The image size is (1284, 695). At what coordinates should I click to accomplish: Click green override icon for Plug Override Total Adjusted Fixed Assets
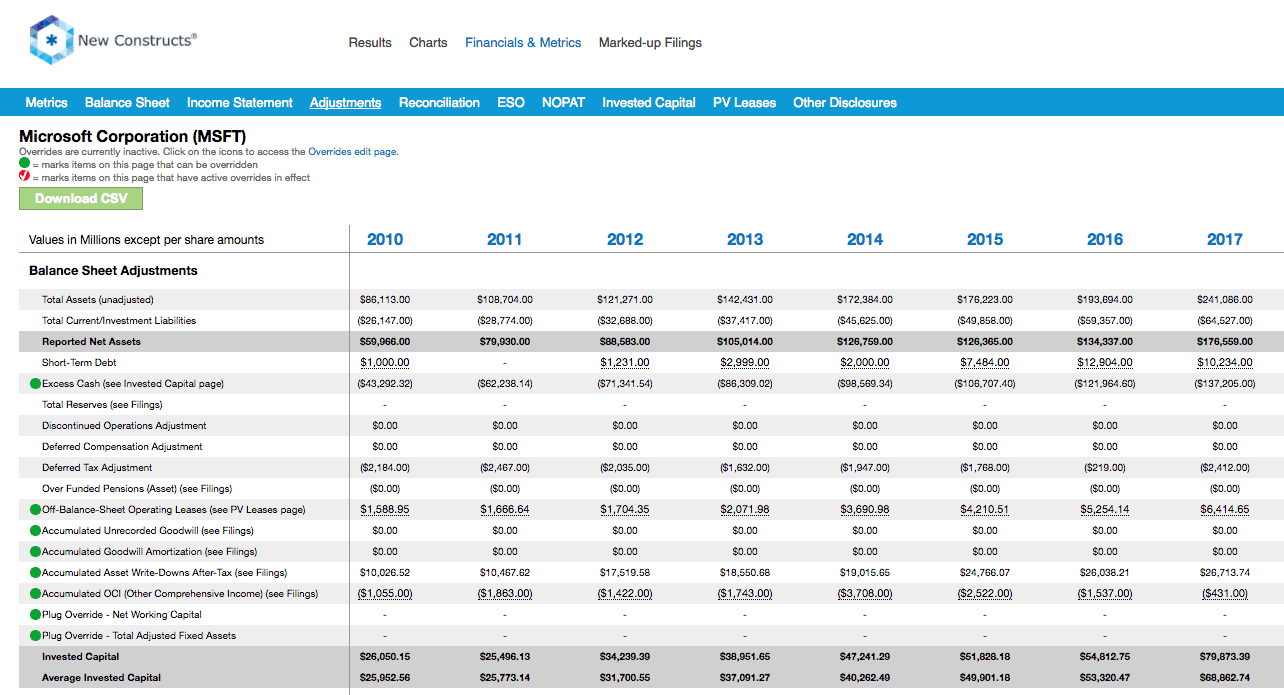[36, 635]
